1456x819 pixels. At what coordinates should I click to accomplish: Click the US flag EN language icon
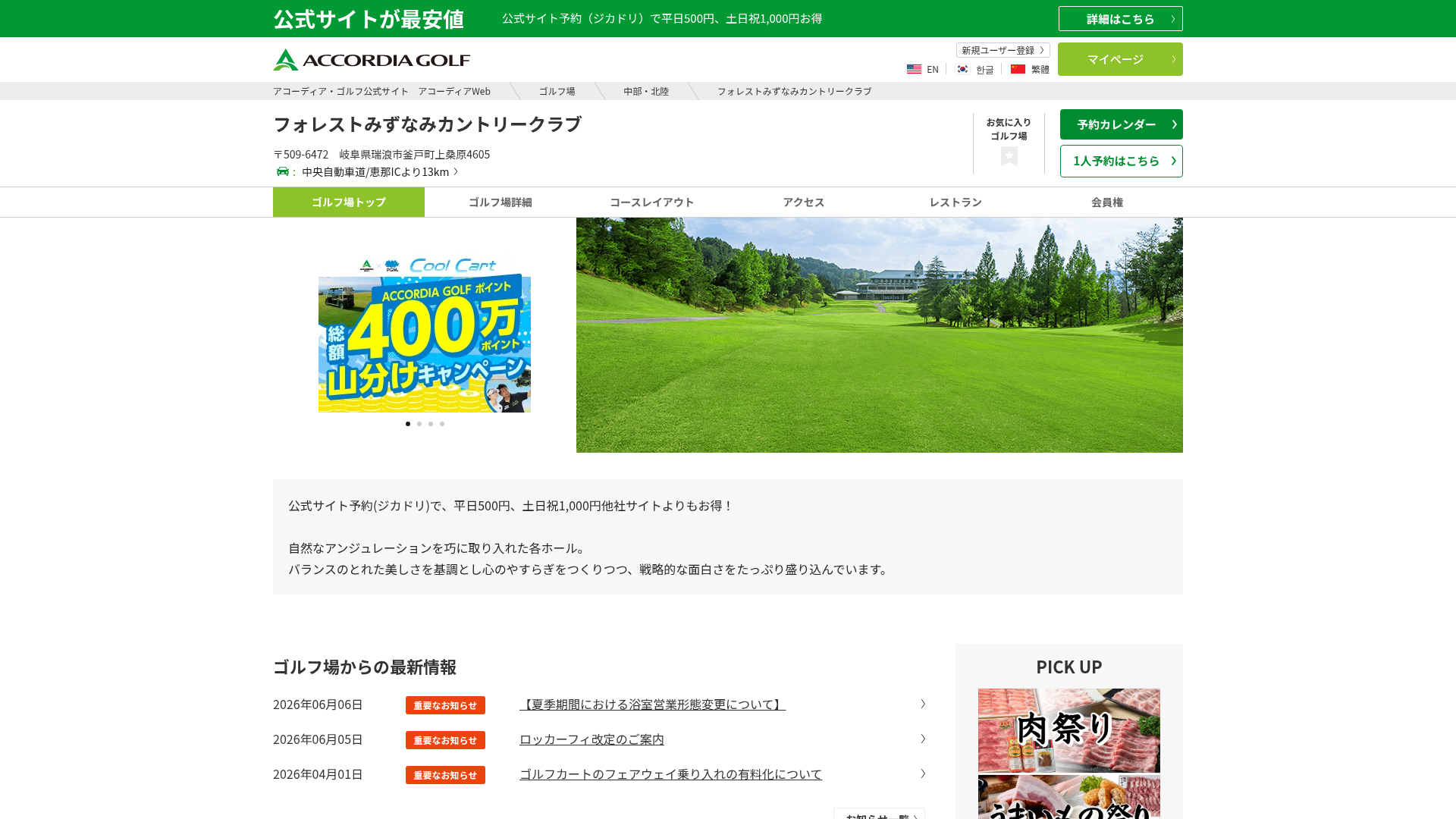914,69
